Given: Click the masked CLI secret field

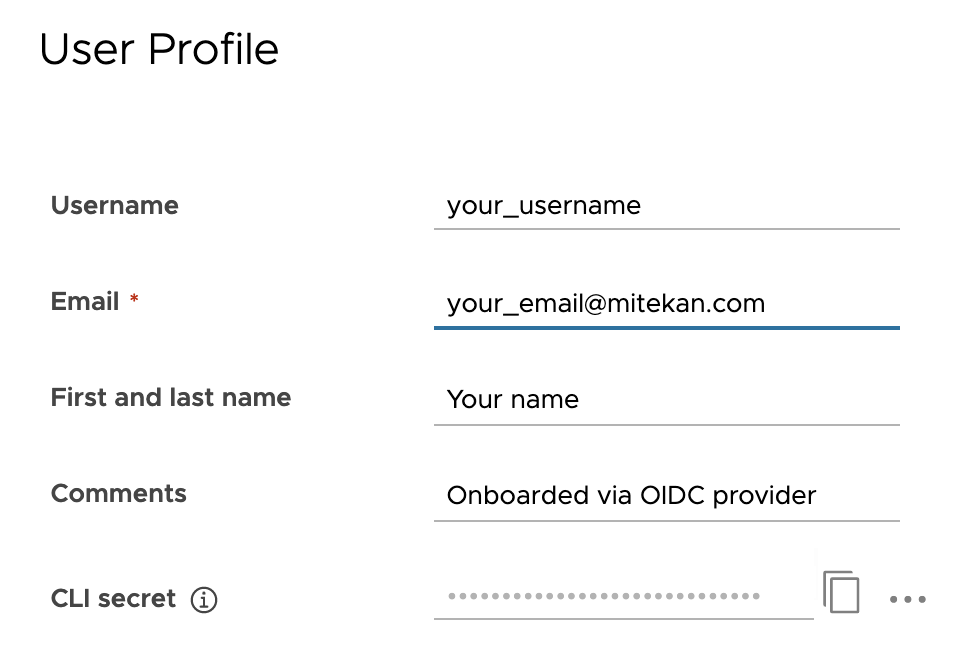Looking at the screenshot, I should [624, 596].
